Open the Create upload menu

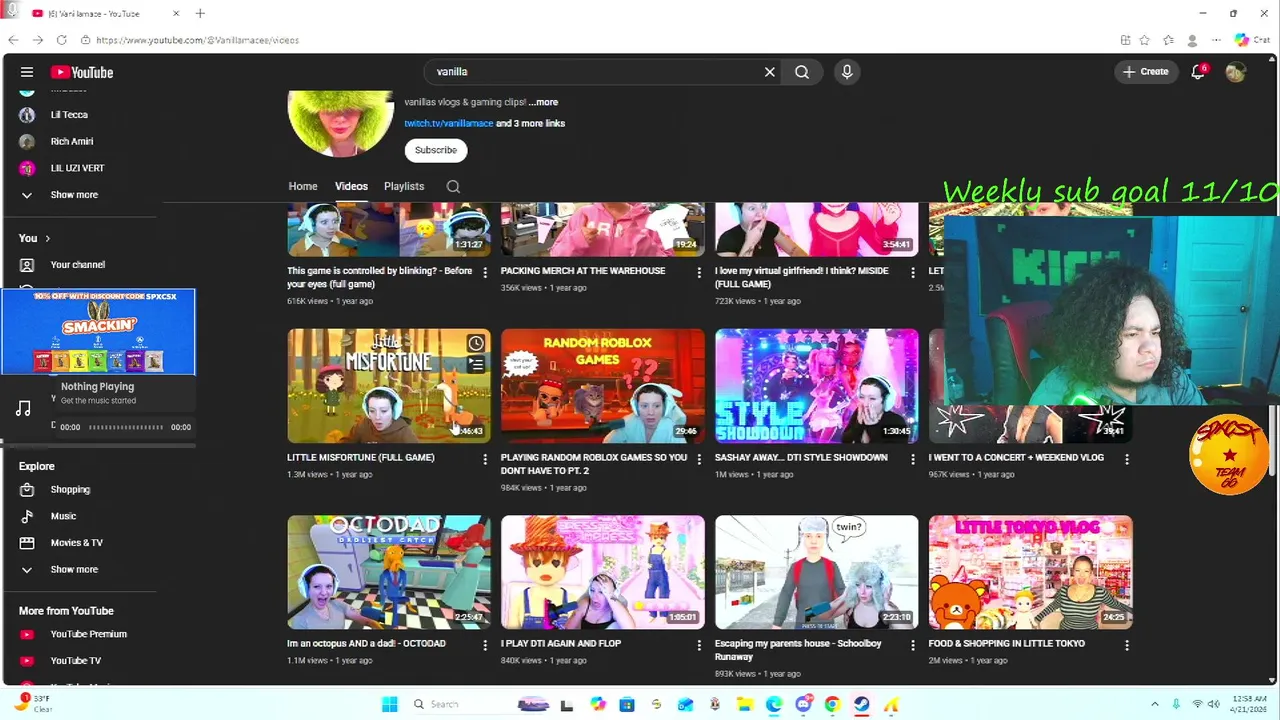coord(1146,72)
